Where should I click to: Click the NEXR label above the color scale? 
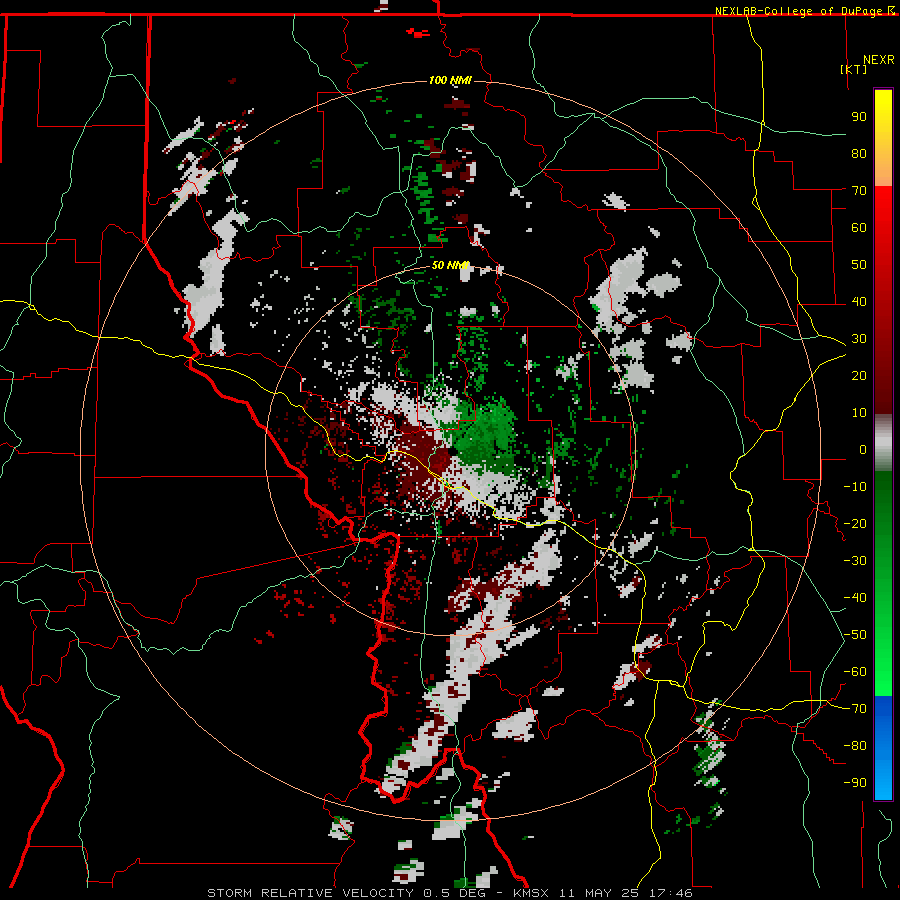tap(879, 60)
